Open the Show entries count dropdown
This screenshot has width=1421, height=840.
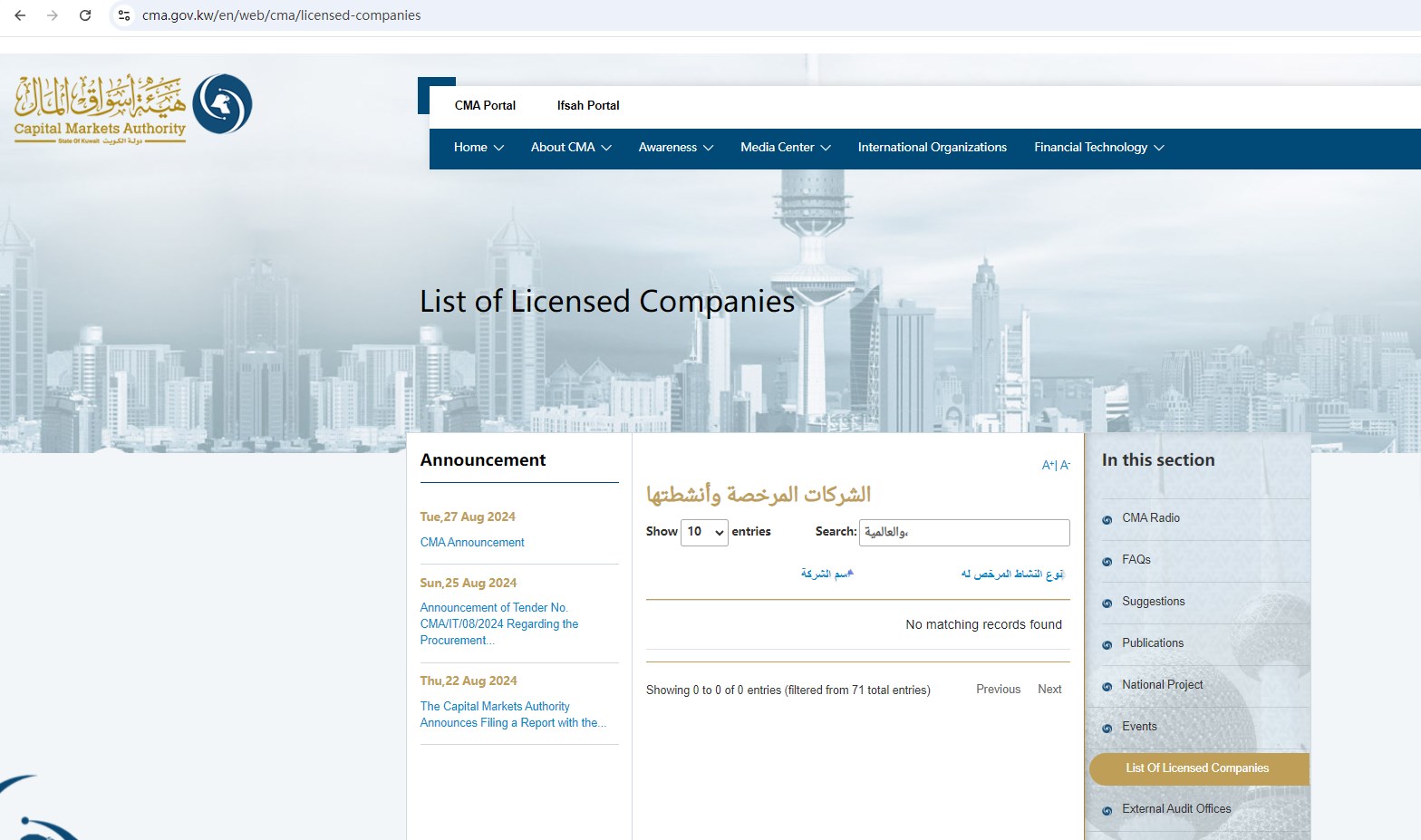coord(704,532)
